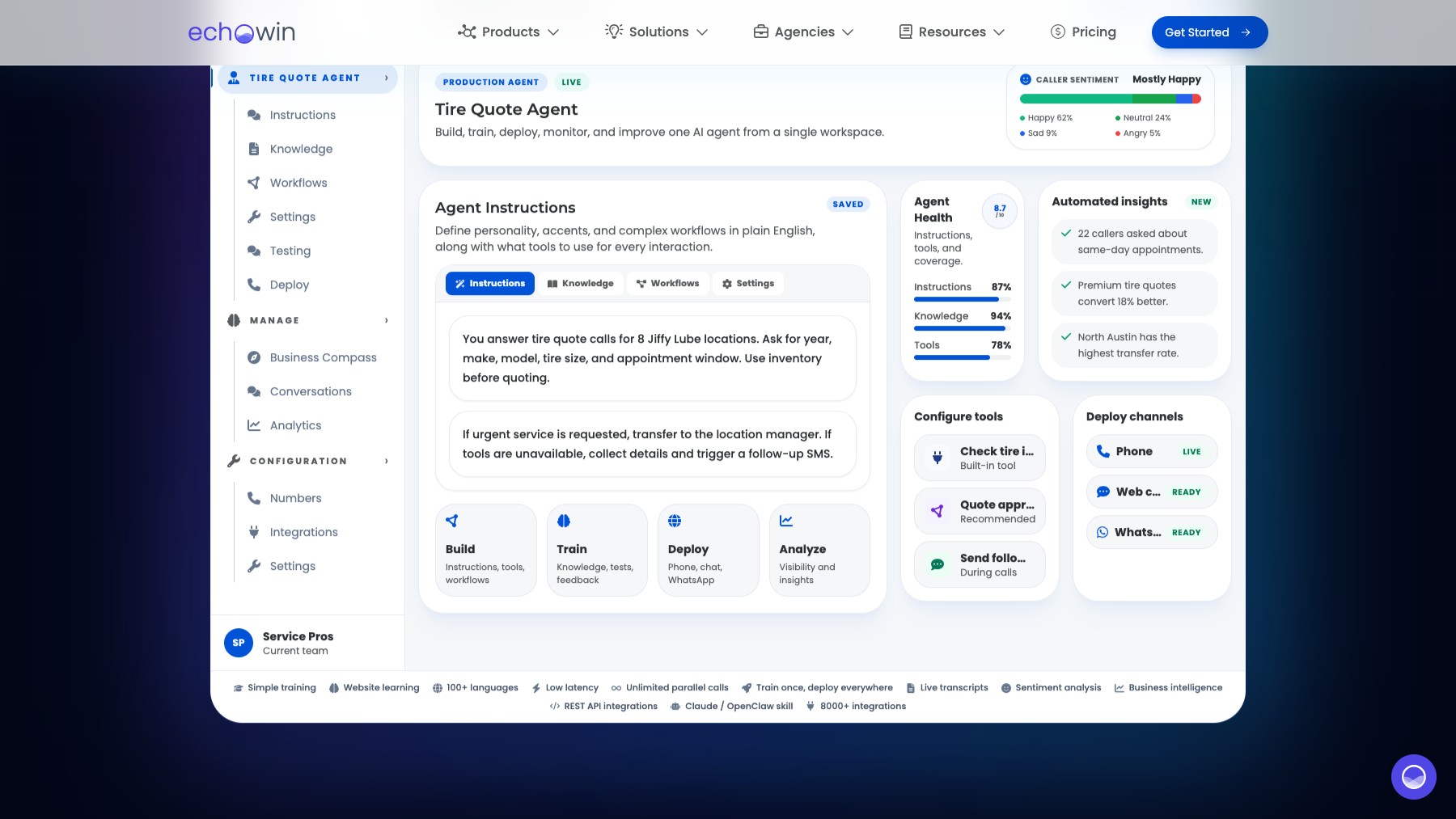Click the SP team avatar
The height and width of the screenshot is (819, 1456).
239,643
